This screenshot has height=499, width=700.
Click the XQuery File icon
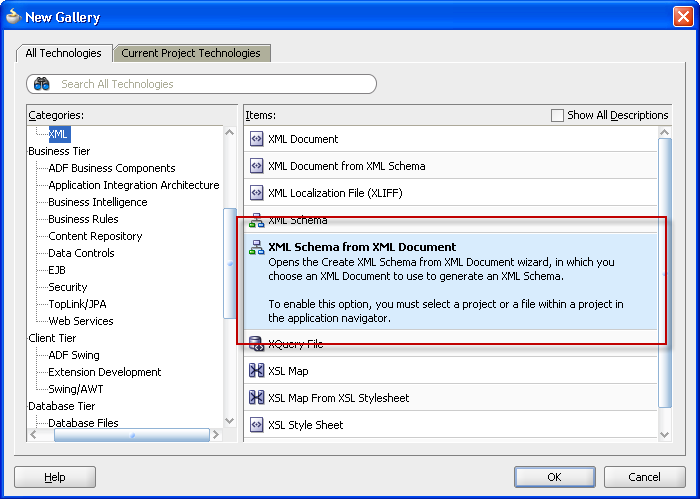pyautogui.click(x=256, y=344)
